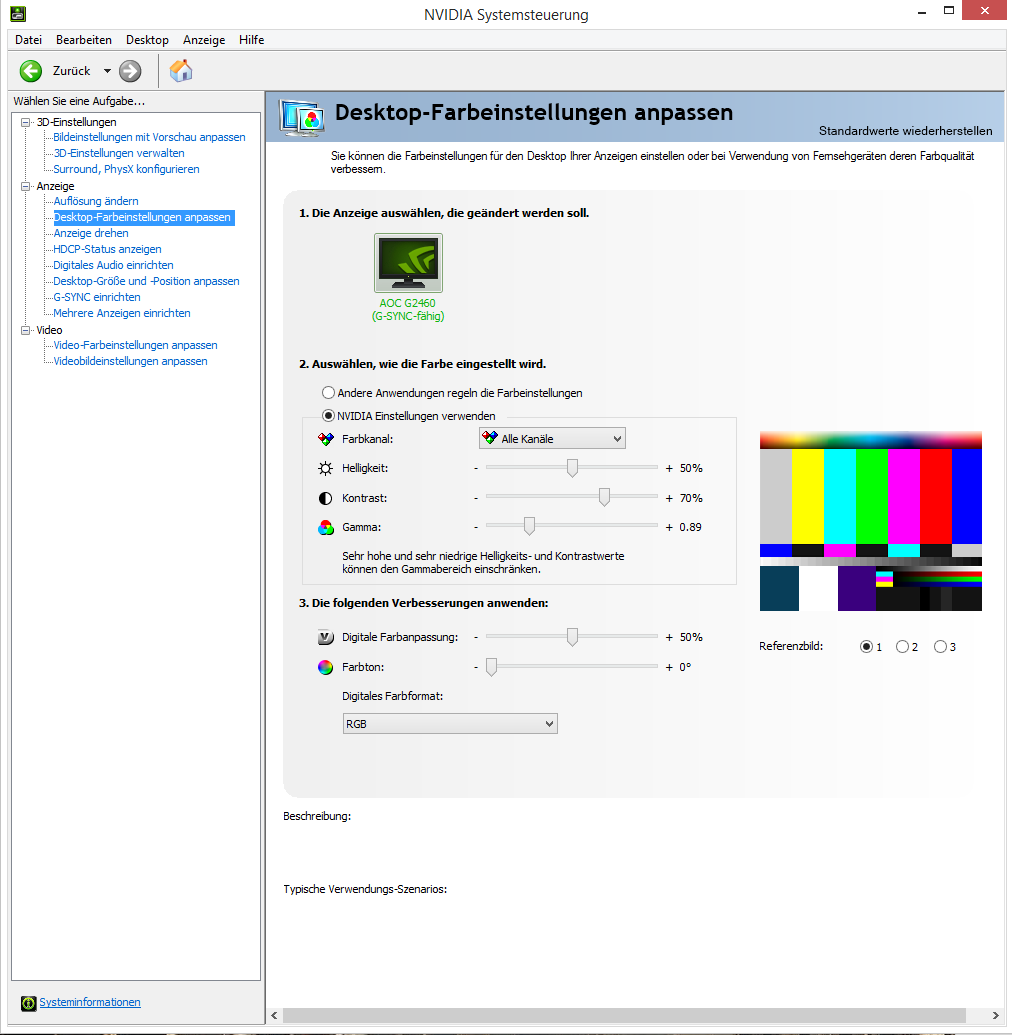Image resolution: width=1012 pixels, height=1035 pixels.
Task: Open Video-Farbeinstellungen anpassen
Action: click(135, 345)
